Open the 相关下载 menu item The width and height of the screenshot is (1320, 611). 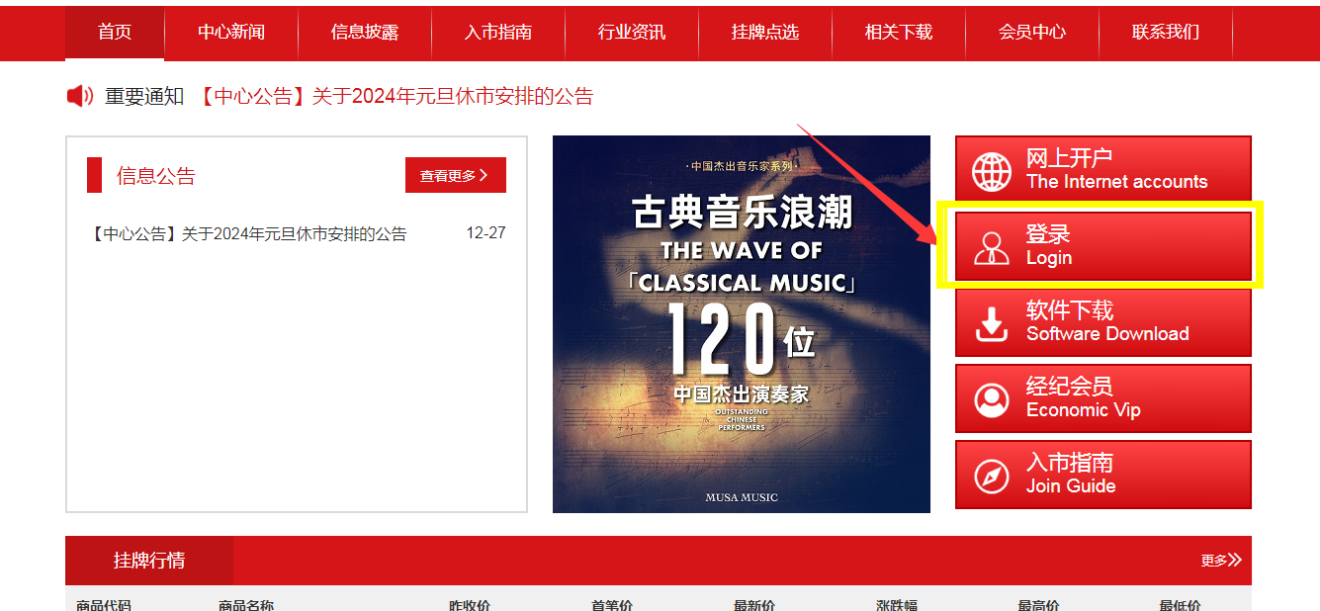(899, 32)
